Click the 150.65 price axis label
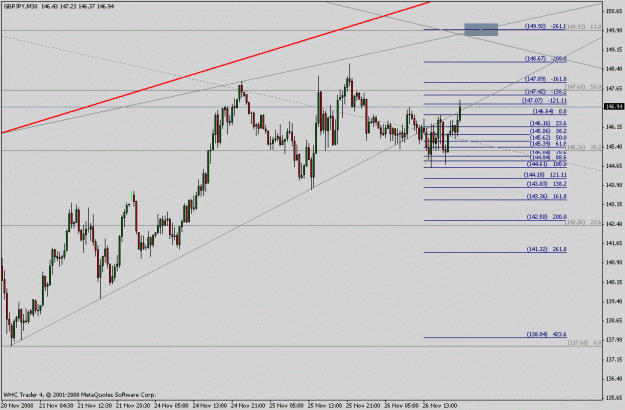Viewport: 625px width, 410px height. (614, 11)
